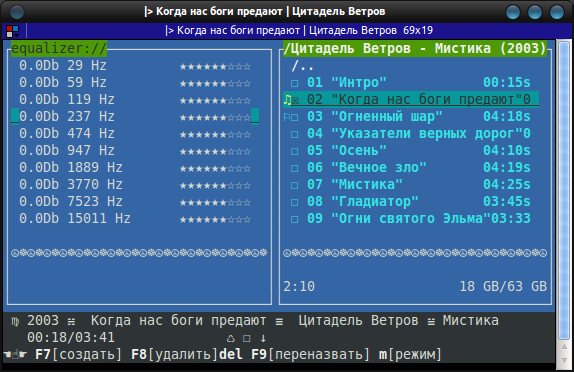Click the F9 [переназвать] command
The height and width of the screenshot is (372, 574).
pyautogui.click(x=310, y=354)
